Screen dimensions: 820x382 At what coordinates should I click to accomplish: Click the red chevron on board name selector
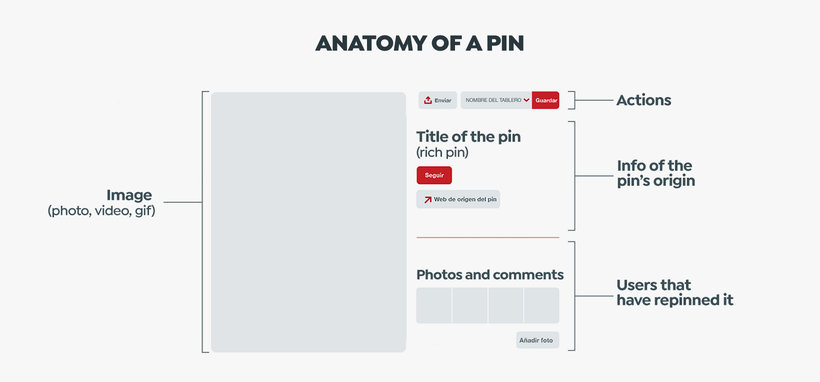(526, 100)
